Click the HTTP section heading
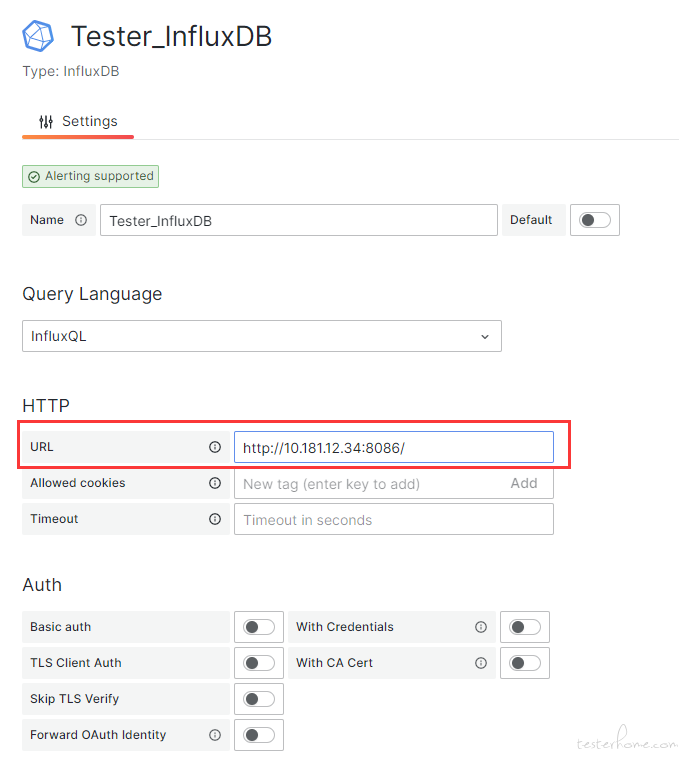 pos(46,405)
